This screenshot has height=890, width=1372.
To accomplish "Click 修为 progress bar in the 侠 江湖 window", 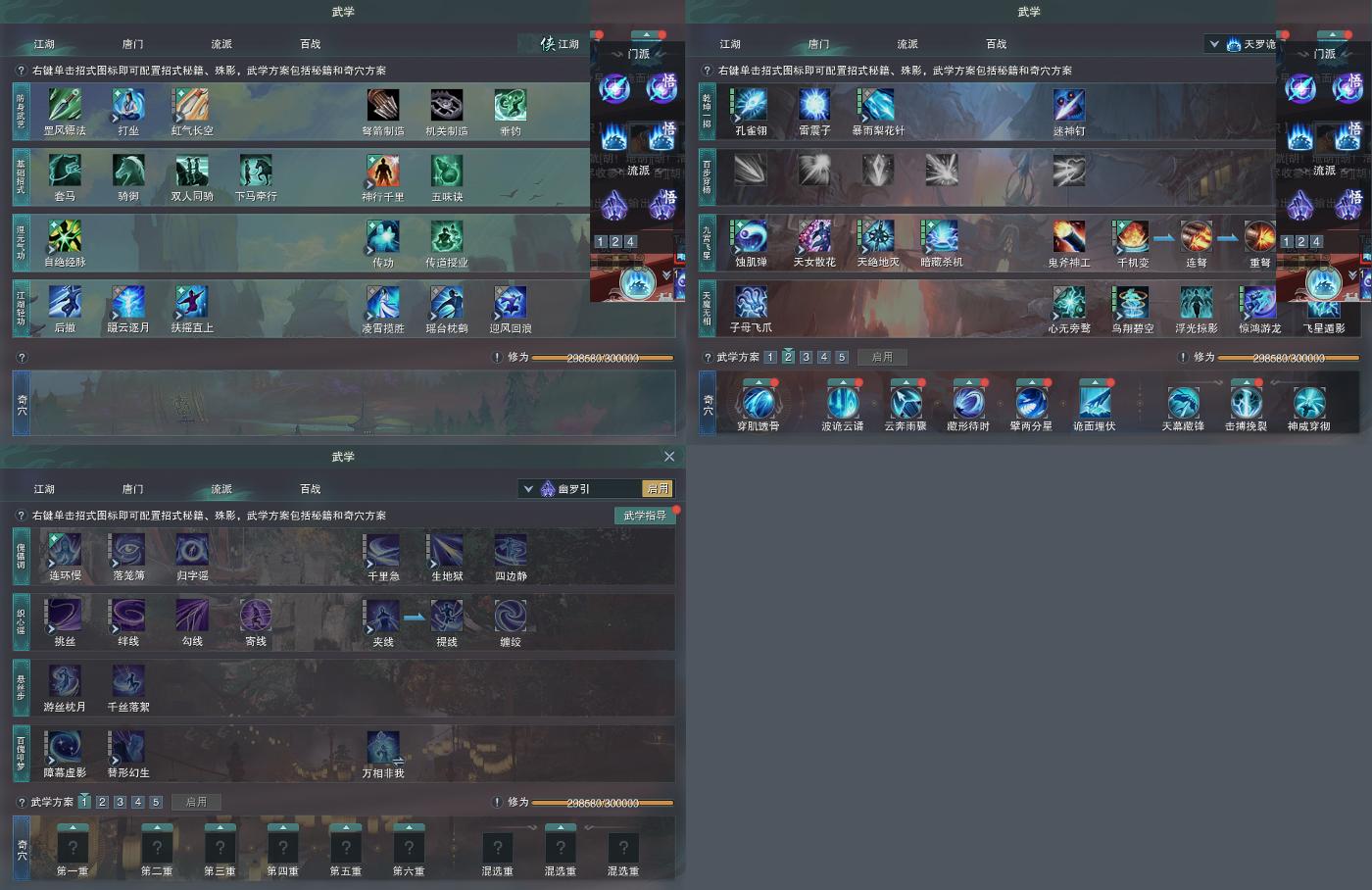I will click(603, 358).
